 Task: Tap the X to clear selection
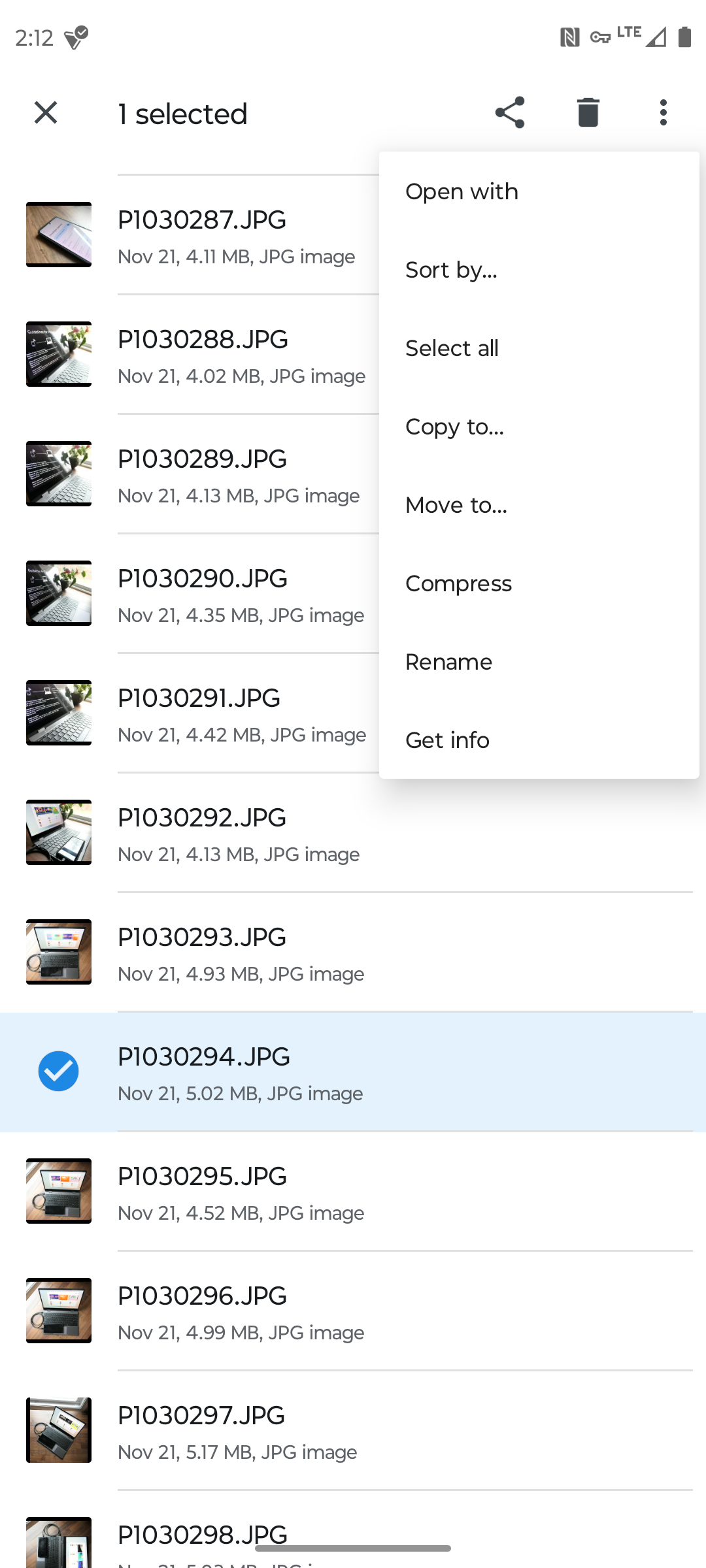point(46,112)
